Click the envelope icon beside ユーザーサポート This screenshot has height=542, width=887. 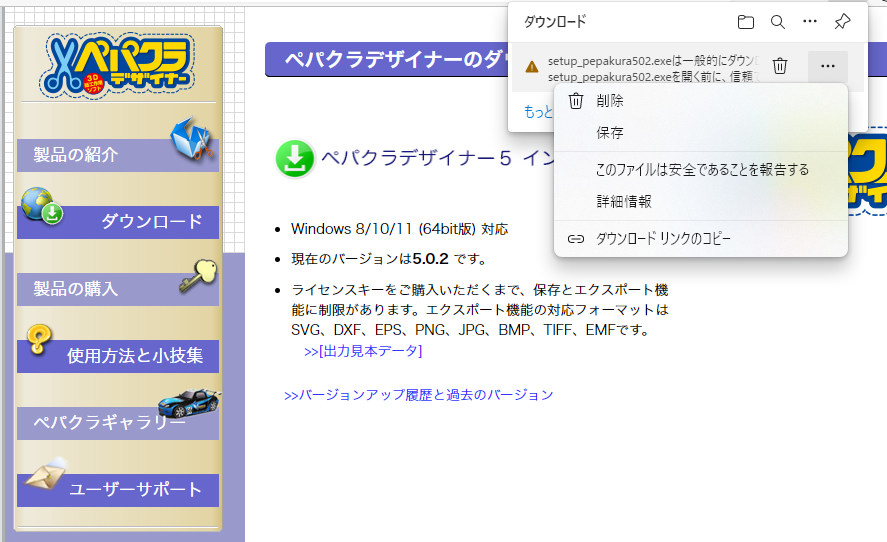(46, 474)
